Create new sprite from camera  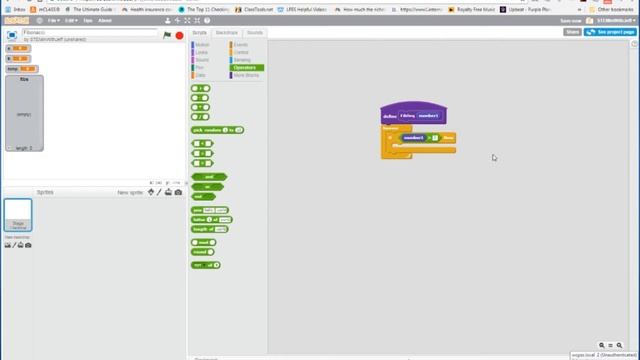[178, 192]
